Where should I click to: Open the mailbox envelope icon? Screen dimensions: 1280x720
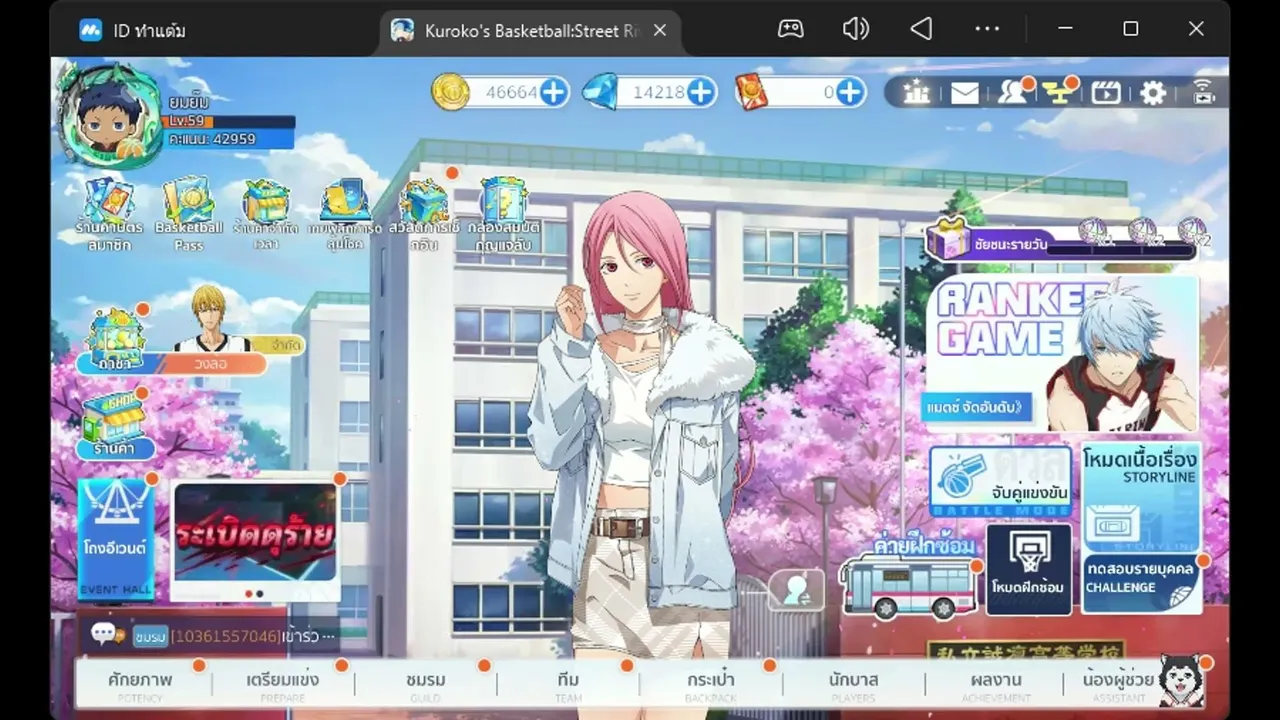tap(965, 93)
